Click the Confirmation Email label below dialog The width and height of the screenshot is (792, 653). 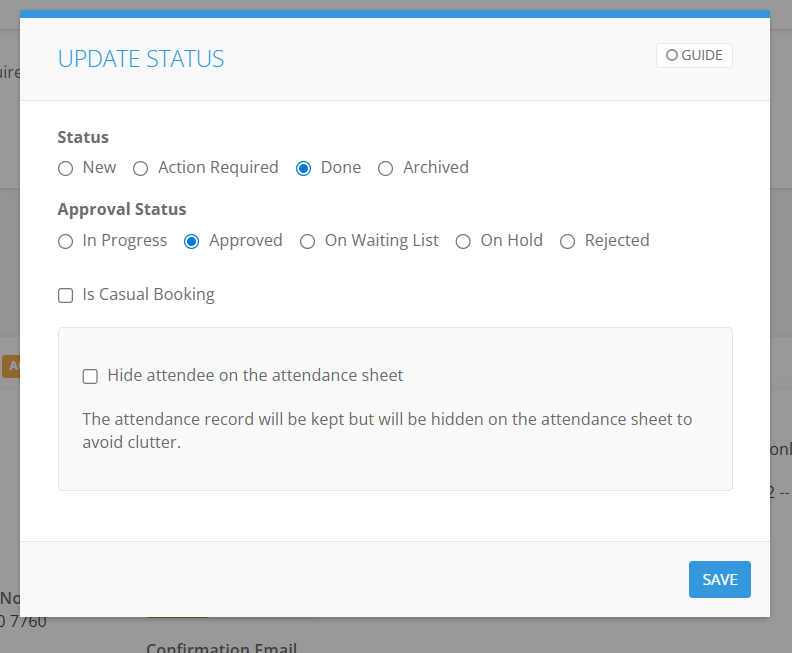coord(220,645)
